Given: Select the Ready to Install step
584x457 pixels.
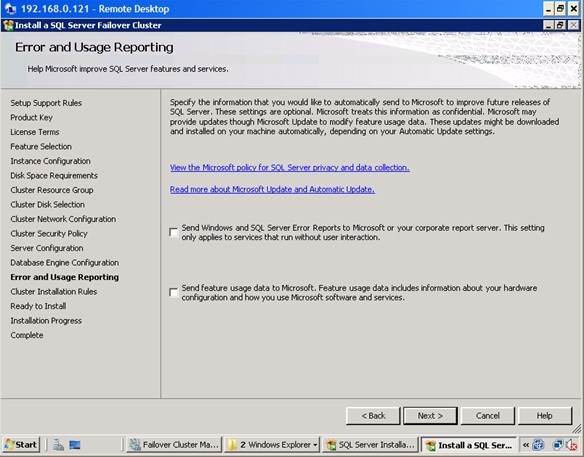Looking at the screenshot, I should coord(38,306).
